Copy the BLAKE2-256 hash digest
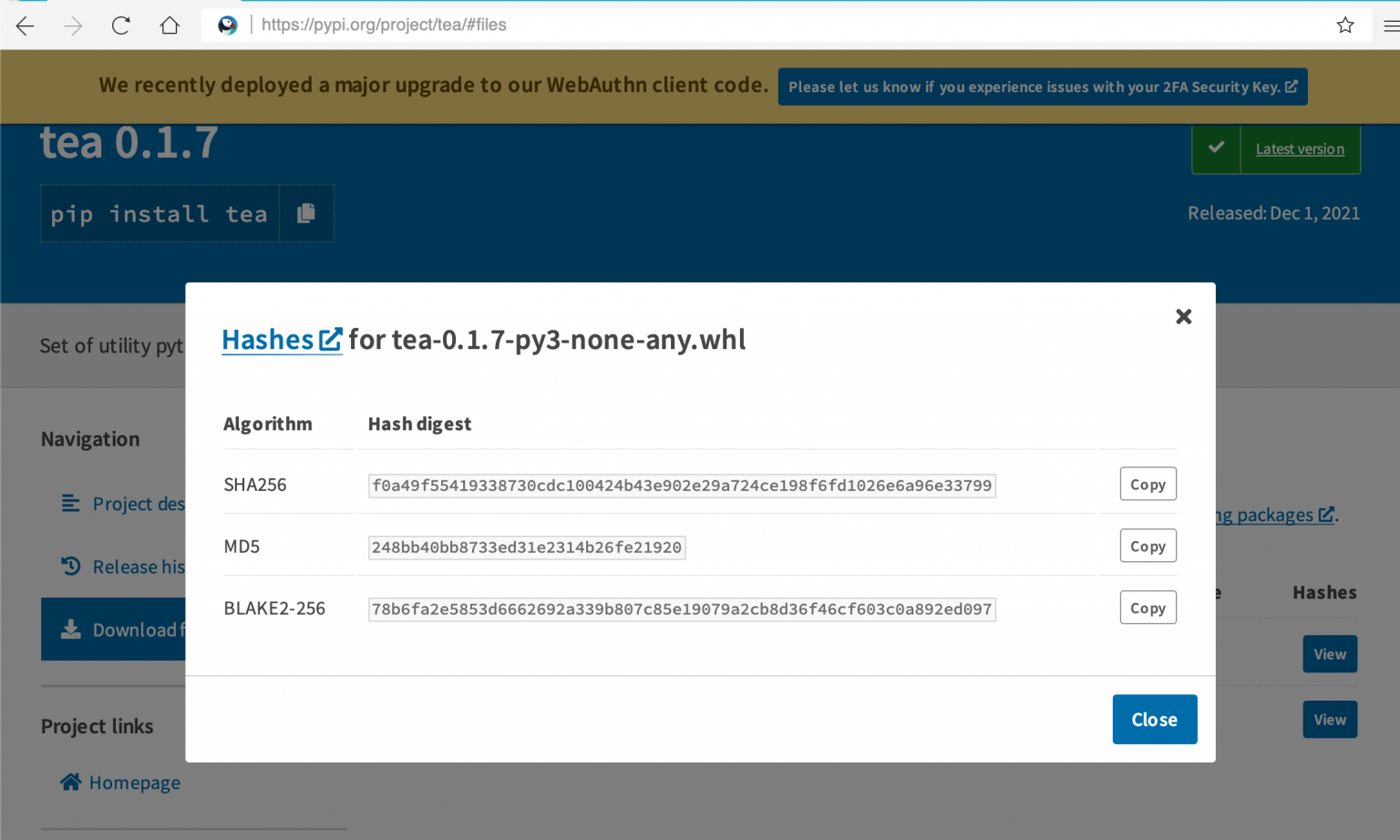Screen dimensions: 1400x840 point(1148,608)
